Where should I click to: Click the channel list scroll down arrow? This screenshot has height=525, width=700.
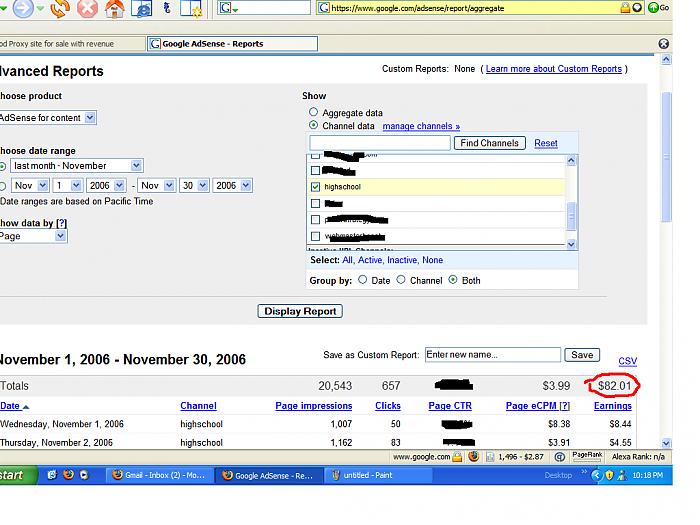tap(571, 244)
